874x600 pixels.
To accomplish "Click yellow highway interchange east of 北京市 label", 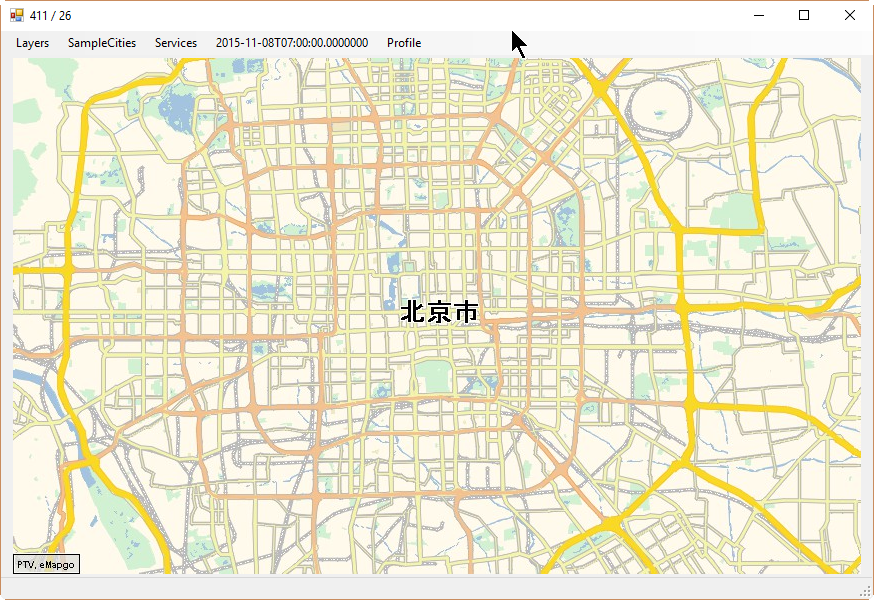I will click(x=682, y=302).
